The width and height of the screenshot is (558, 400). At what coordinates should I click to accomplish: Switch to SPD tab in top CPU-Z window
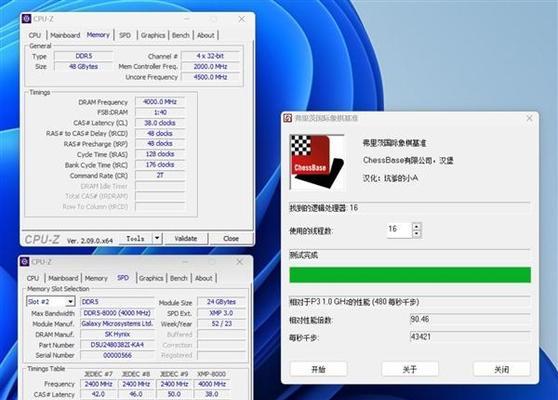(x=125, y=35)
